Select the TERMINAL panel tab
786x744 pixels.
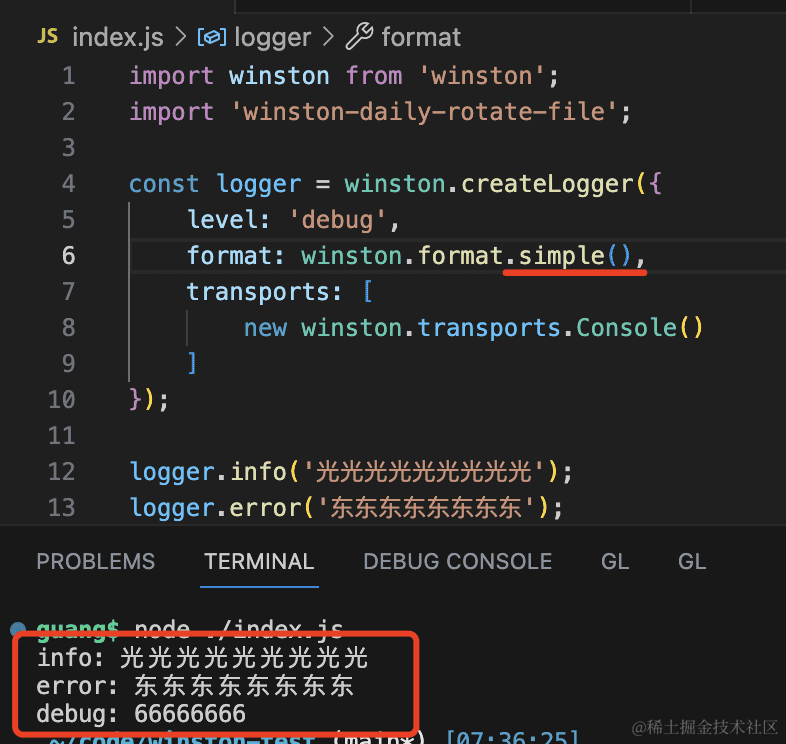[x=259, y=562]
